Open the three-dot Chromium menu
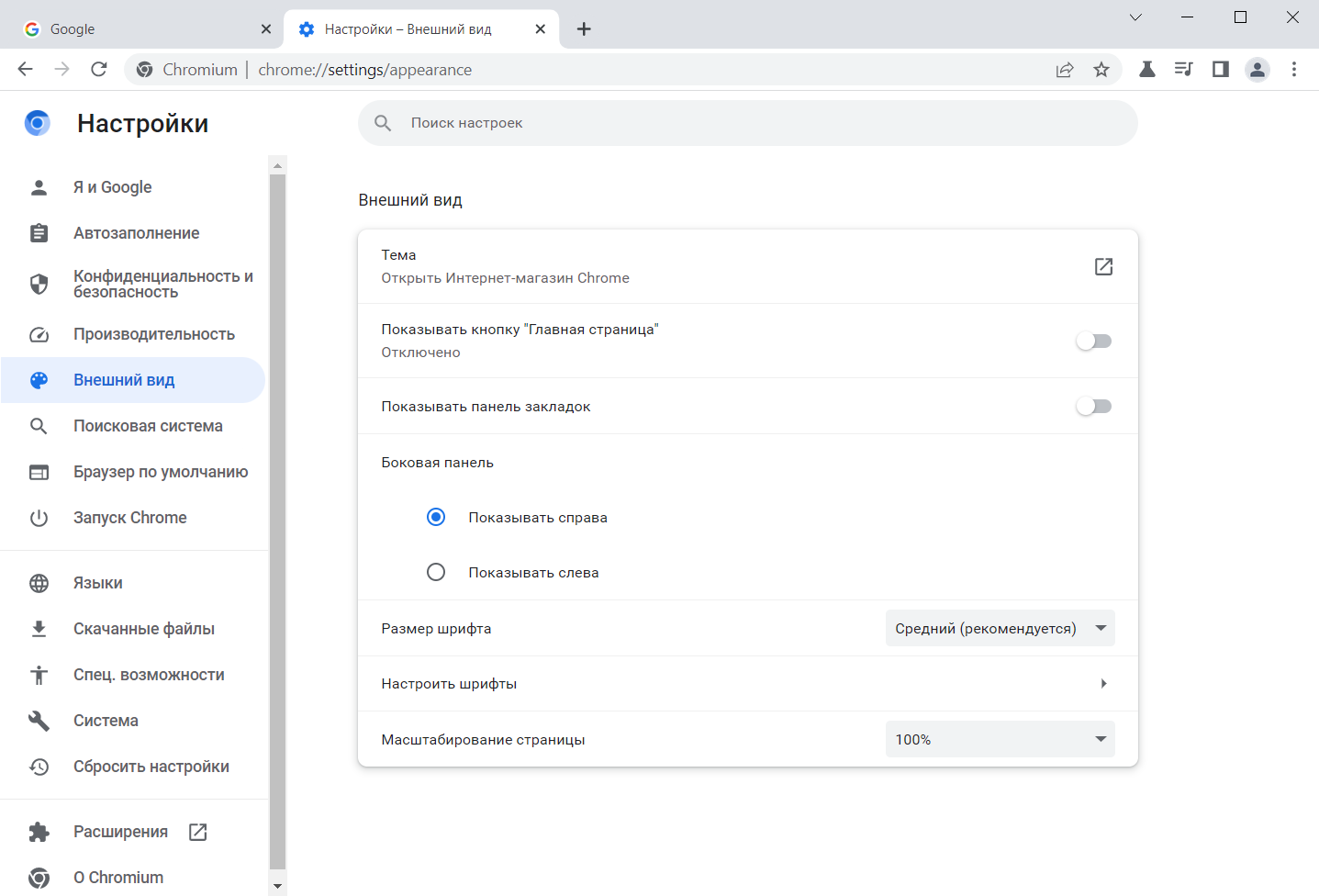The height and width of the screenshot is (896, 1319). coord(1294,69)
